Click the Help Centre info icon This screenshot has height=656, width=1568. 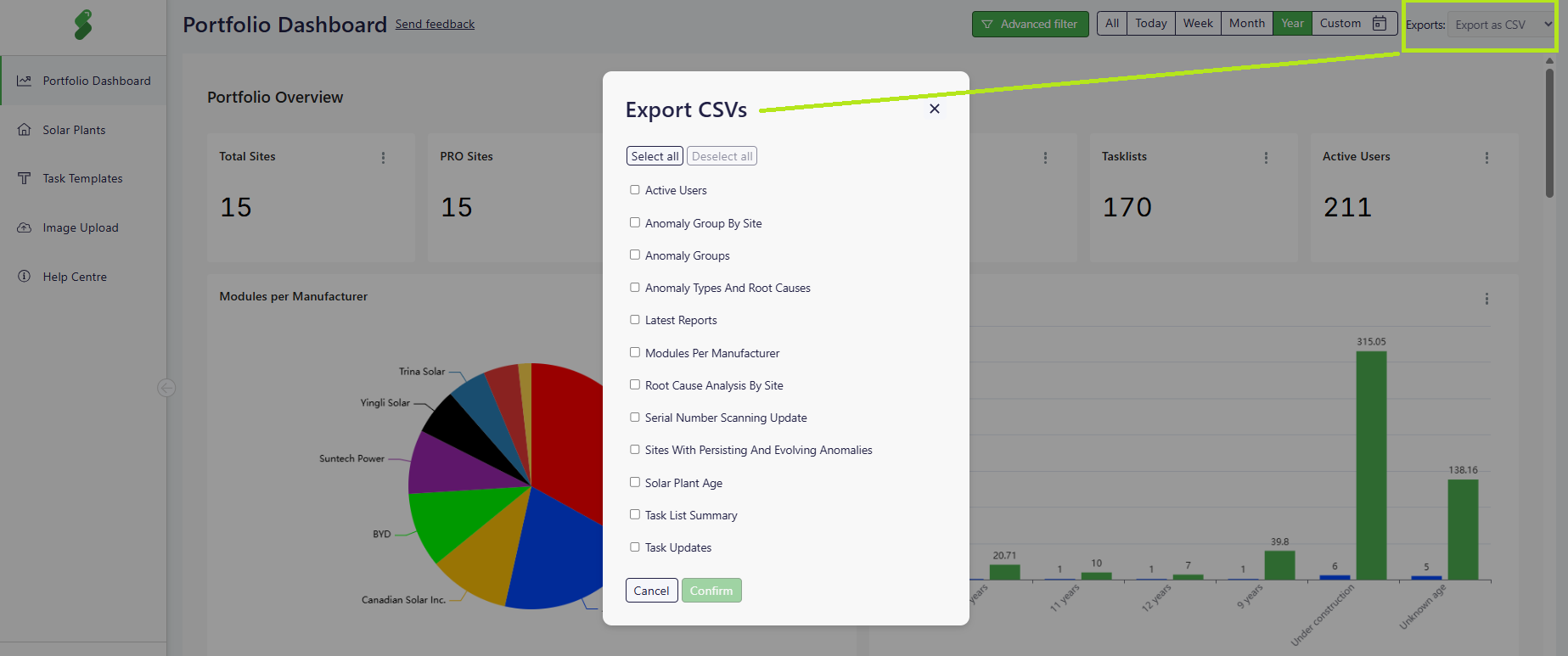pyautogui.click(x=25, y=277)
